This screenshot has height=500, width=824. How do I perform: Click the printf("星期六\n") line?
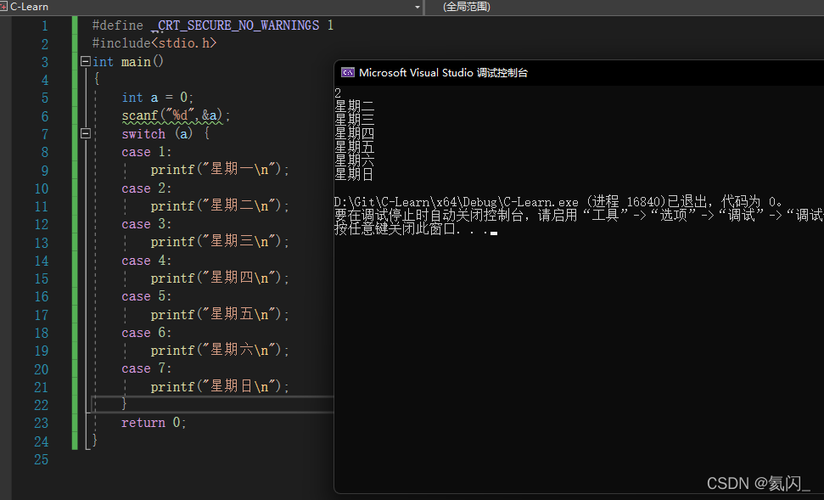pyautogui.click(x=220, y=351)
